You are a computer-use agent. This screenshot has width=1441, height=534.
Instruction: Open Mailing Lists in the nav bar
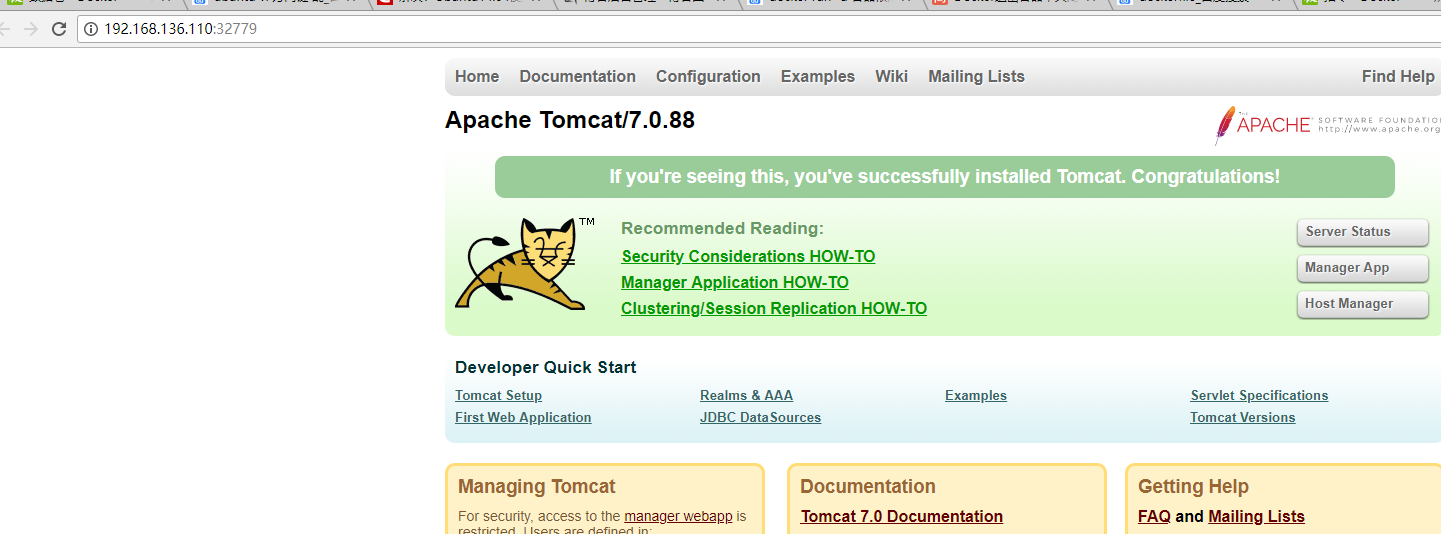[x=976, y=76]
